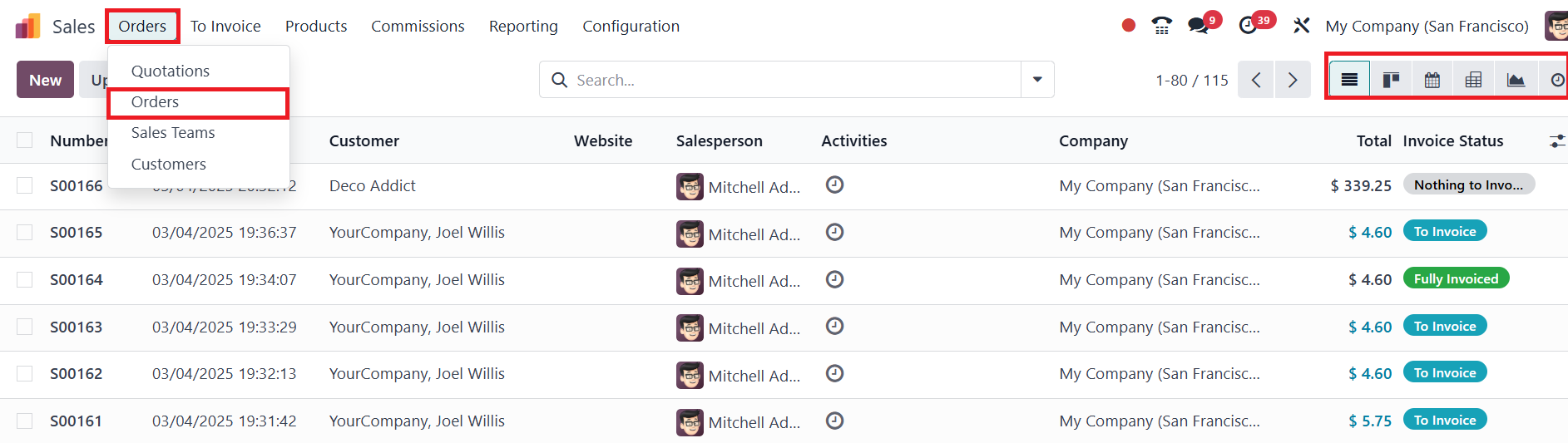1568x443 pixels.
Task: Open the My Company (San Francisco) switcher
Action: click(x=1427, y=26)
